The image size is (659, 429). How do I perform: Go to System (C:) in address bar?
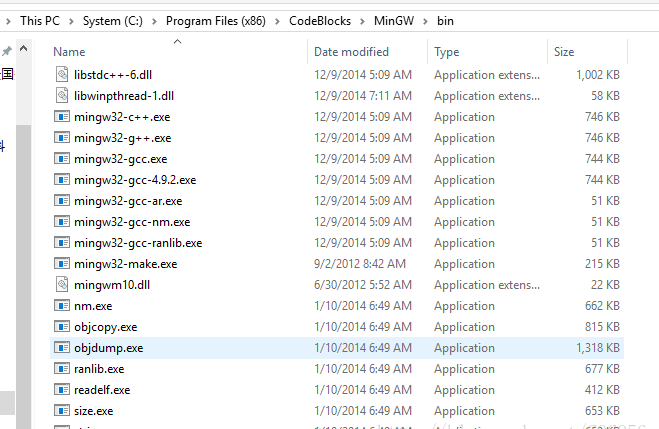113,21
